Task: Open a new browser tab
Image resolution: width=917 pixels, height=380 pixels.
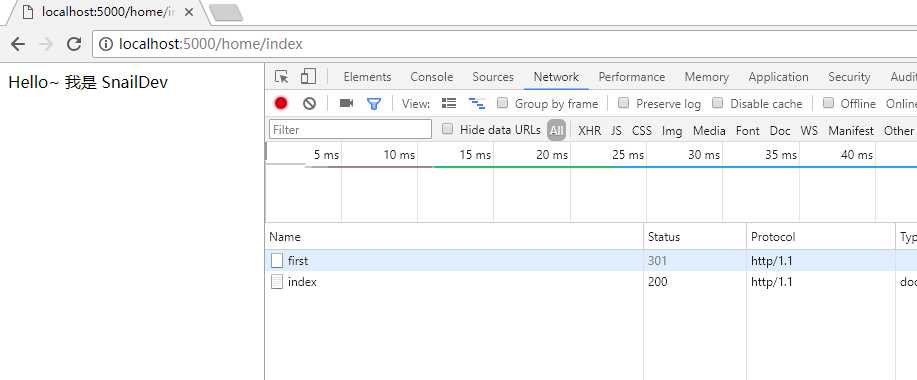Action: (x=226, y=13)
